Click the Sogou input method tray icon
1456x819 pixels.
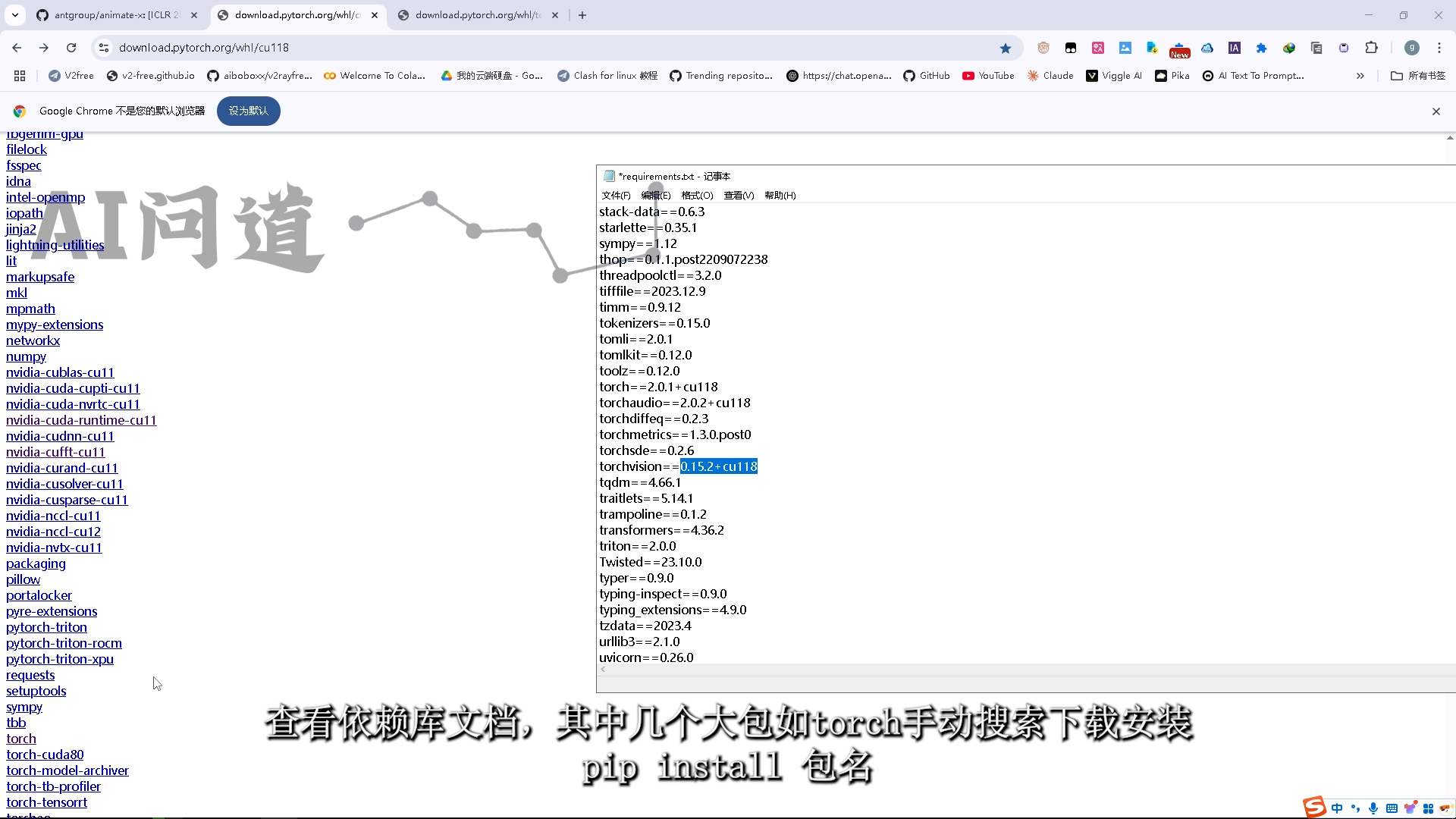coord(1314,807)
